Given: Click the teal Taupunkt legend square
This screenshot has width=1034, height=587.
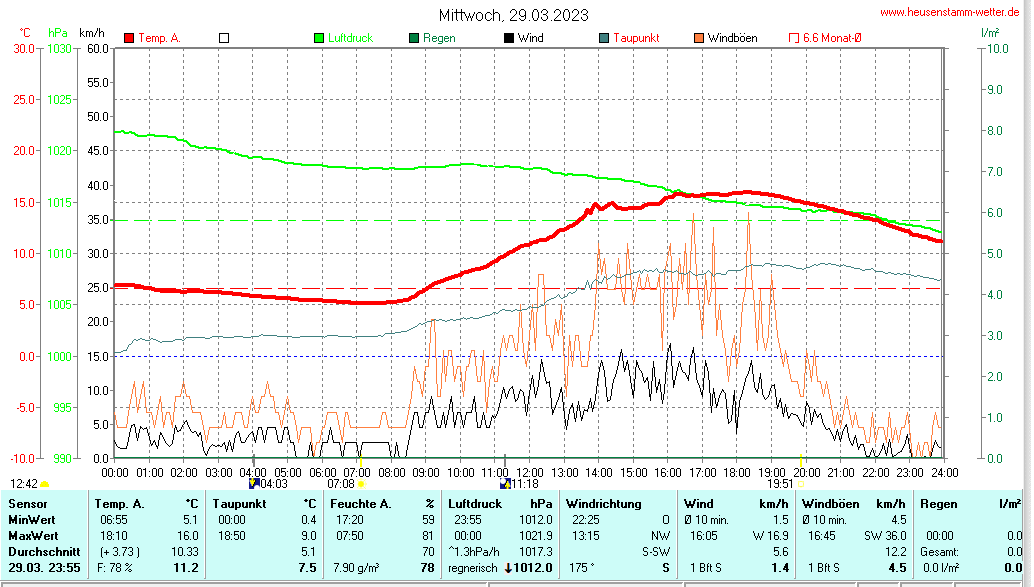Looking at the screenshot, I should 604,38.
